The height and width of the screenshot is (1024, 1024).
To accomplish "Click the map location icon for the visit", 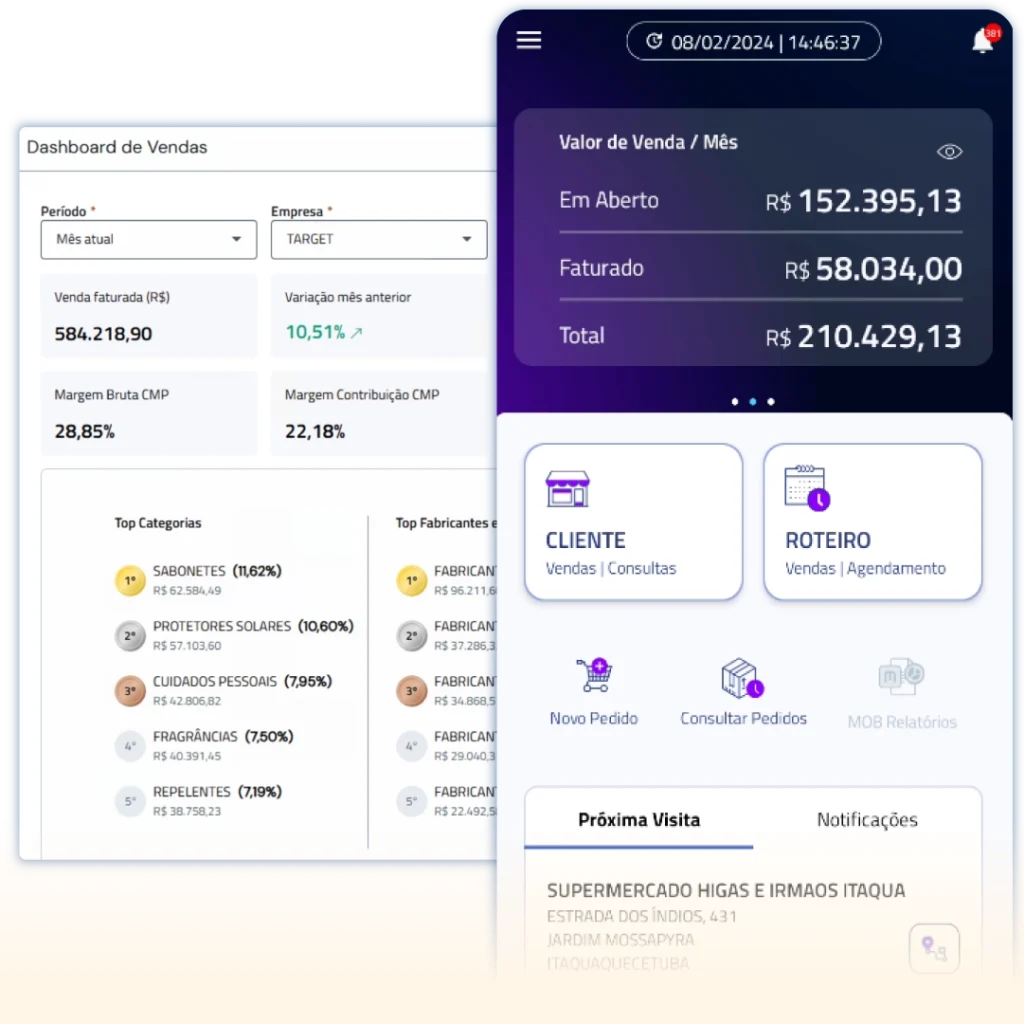I will 934,947.
